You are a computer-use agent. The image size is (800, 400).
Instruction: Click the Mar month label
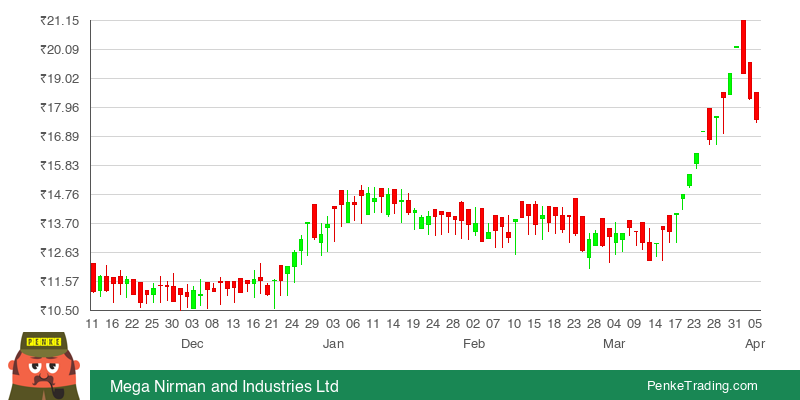(x=614, y=344)
